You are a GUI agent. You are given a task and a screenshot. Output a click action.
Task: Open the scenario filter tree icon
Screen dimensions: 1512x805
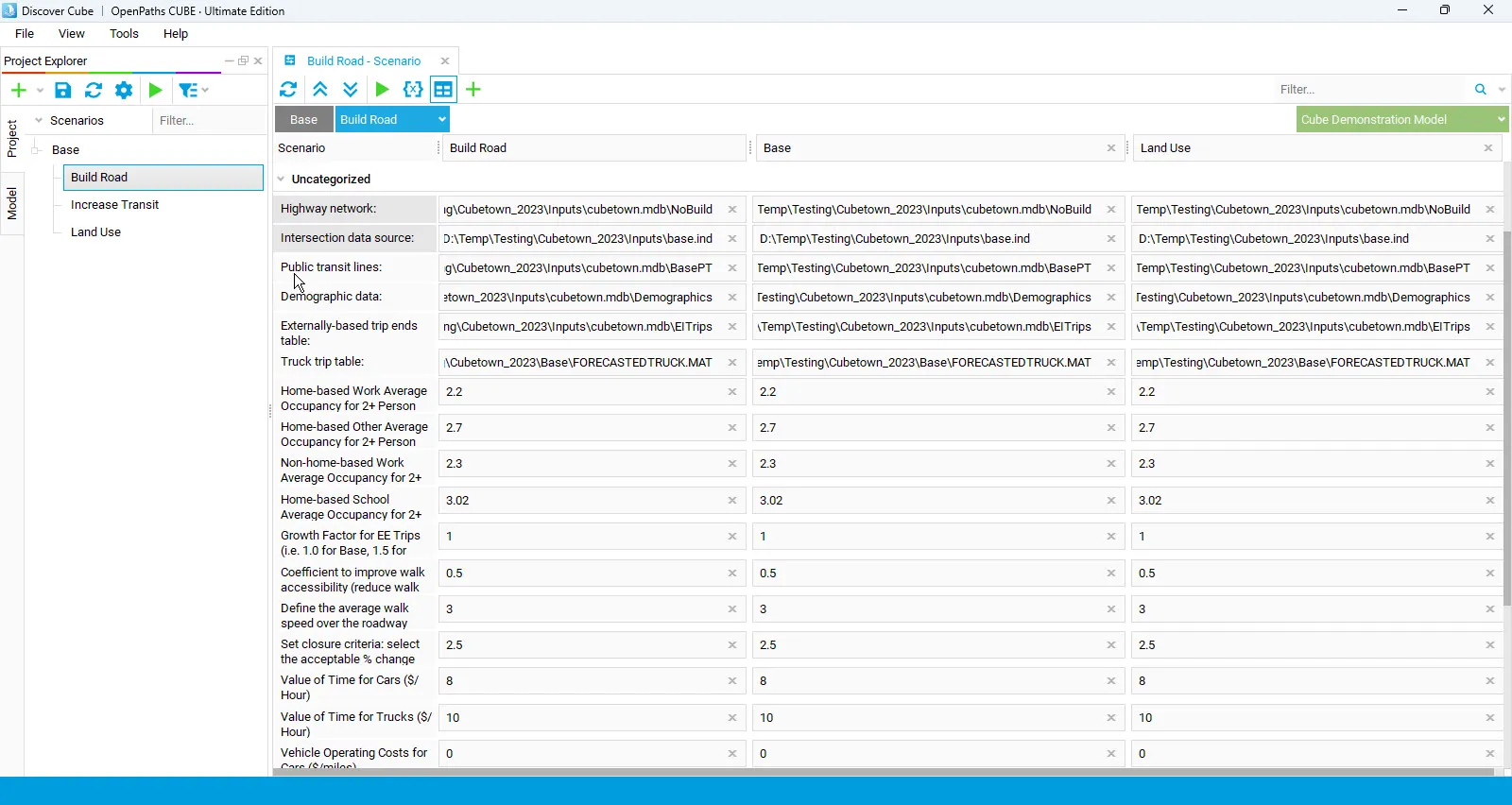(188, 91)
